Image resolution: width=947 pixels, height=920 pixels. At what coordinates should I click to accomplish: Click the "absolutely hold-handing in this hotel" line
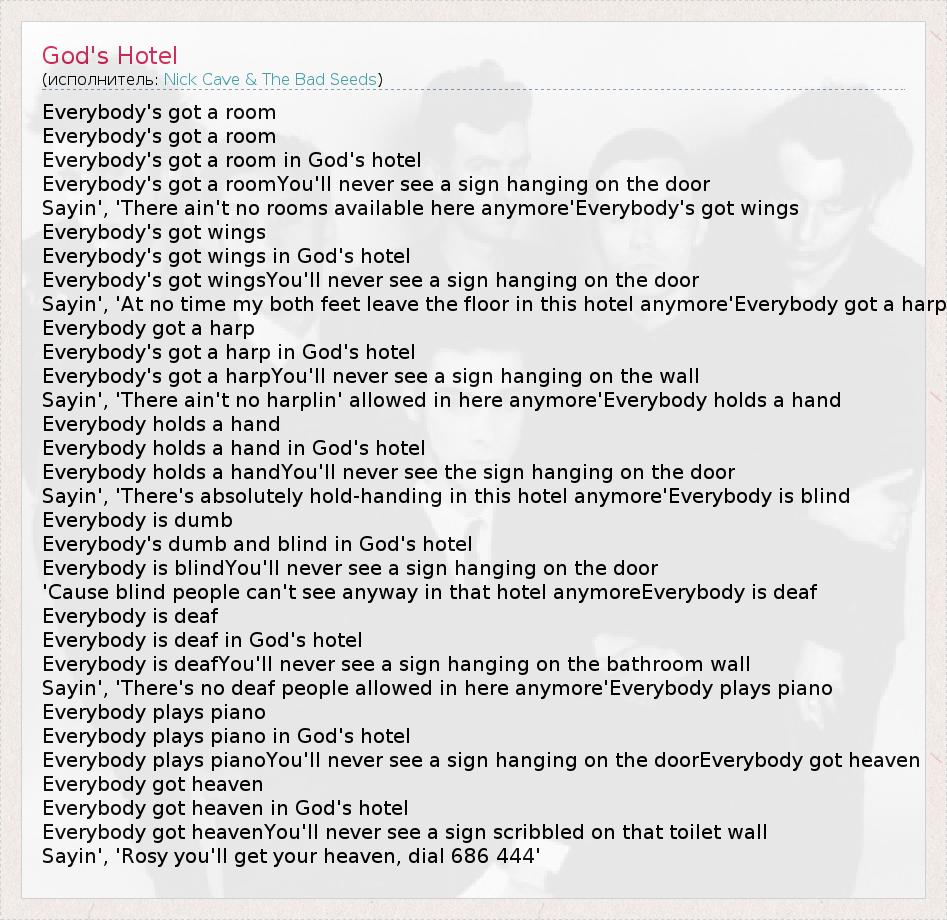tap(446, 496)
